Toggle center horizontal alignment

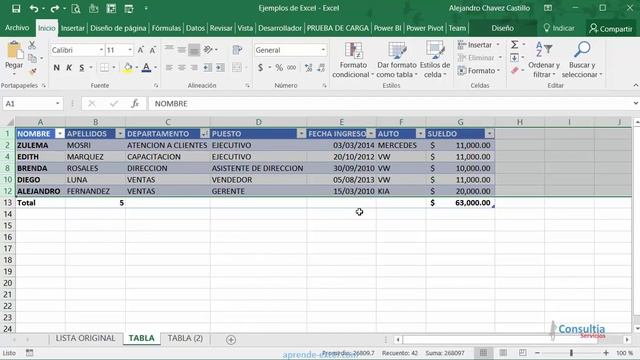coord(182,67)
